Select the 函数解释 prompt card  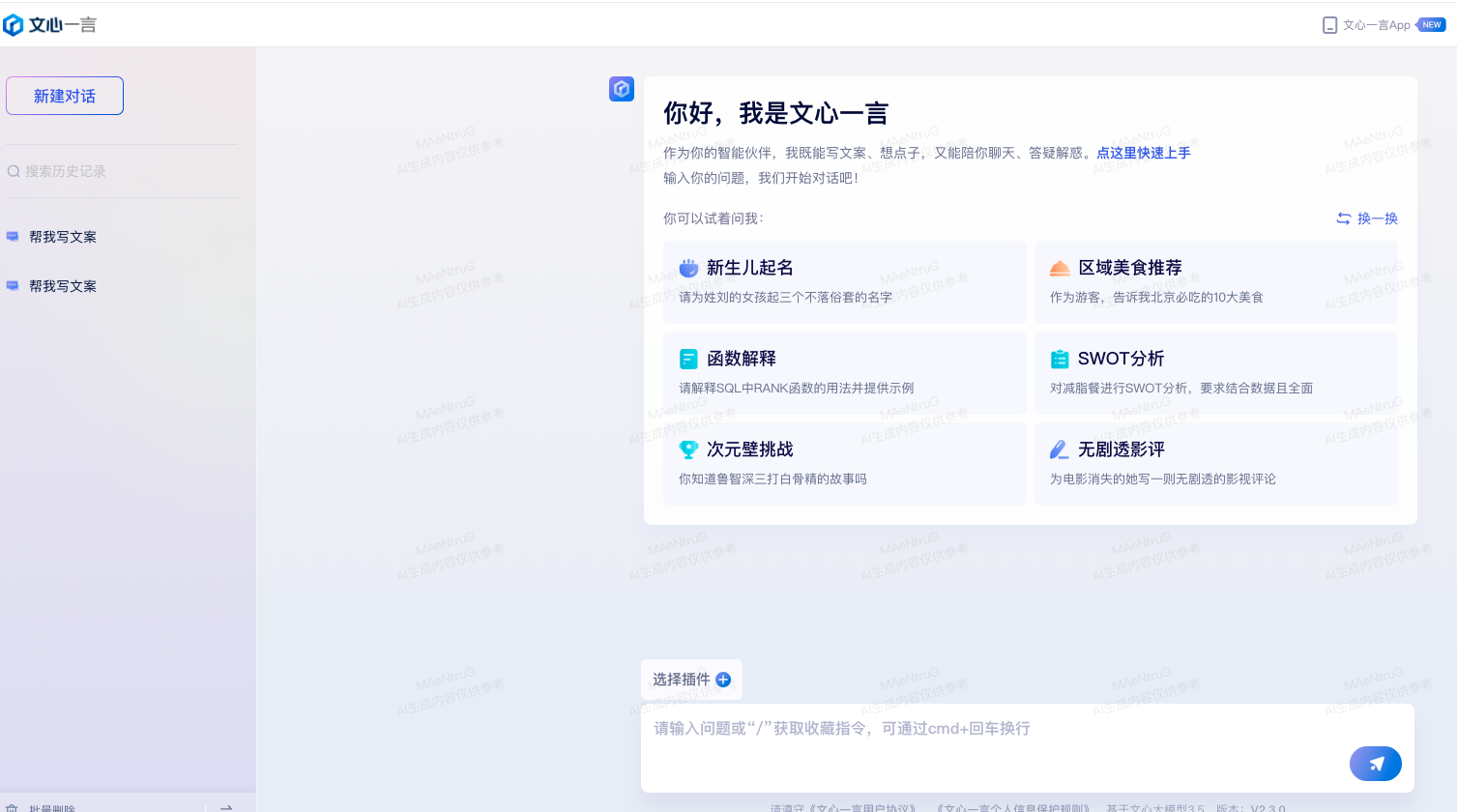click(845, 373)
